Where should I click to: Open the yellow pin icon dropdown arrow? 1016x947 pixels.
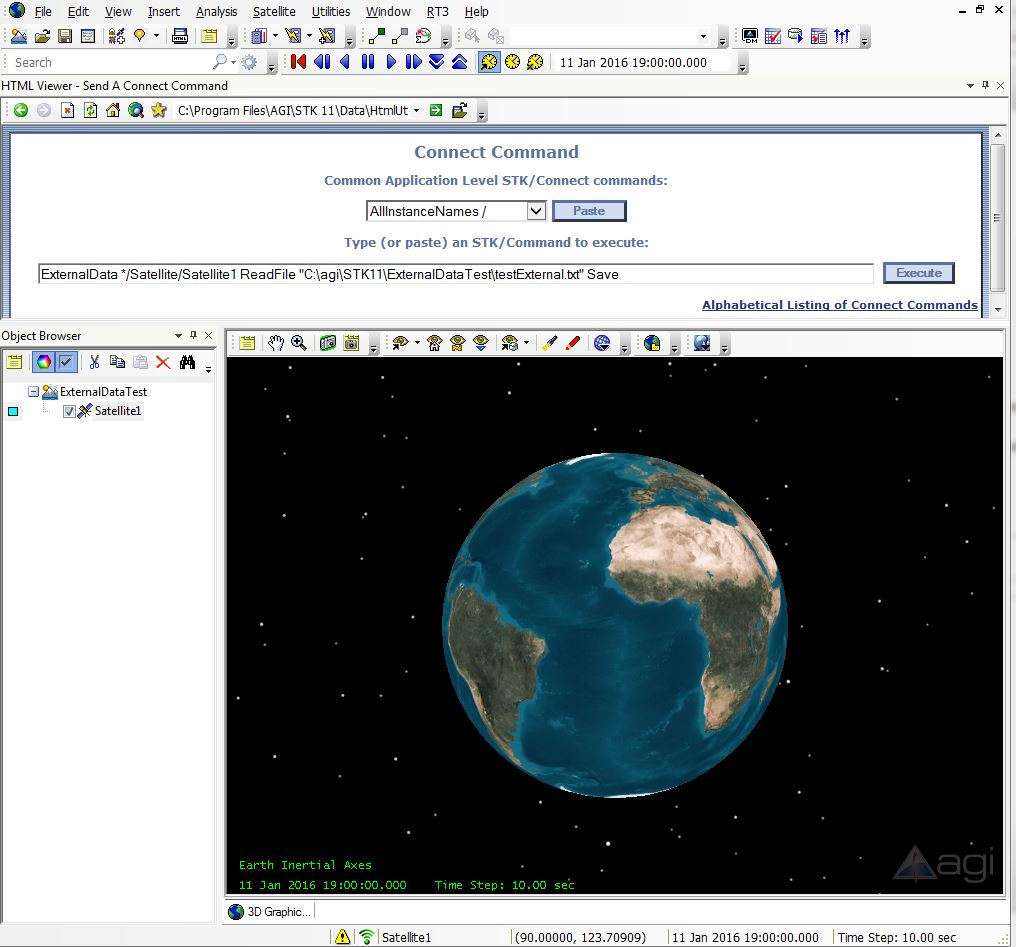click(x=156, y=36)
